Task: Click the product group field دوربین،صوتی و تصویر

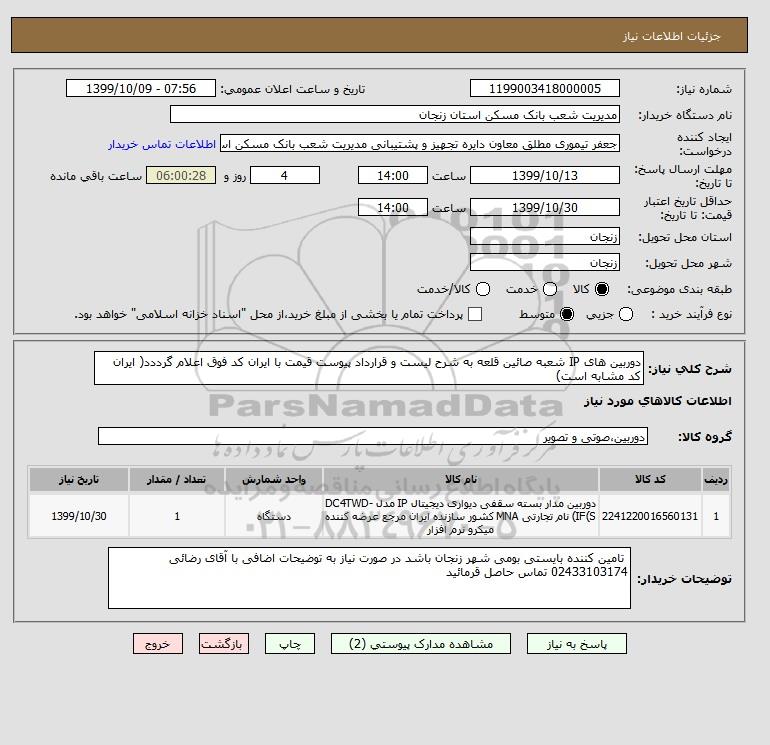Action: tap(373, 436)
